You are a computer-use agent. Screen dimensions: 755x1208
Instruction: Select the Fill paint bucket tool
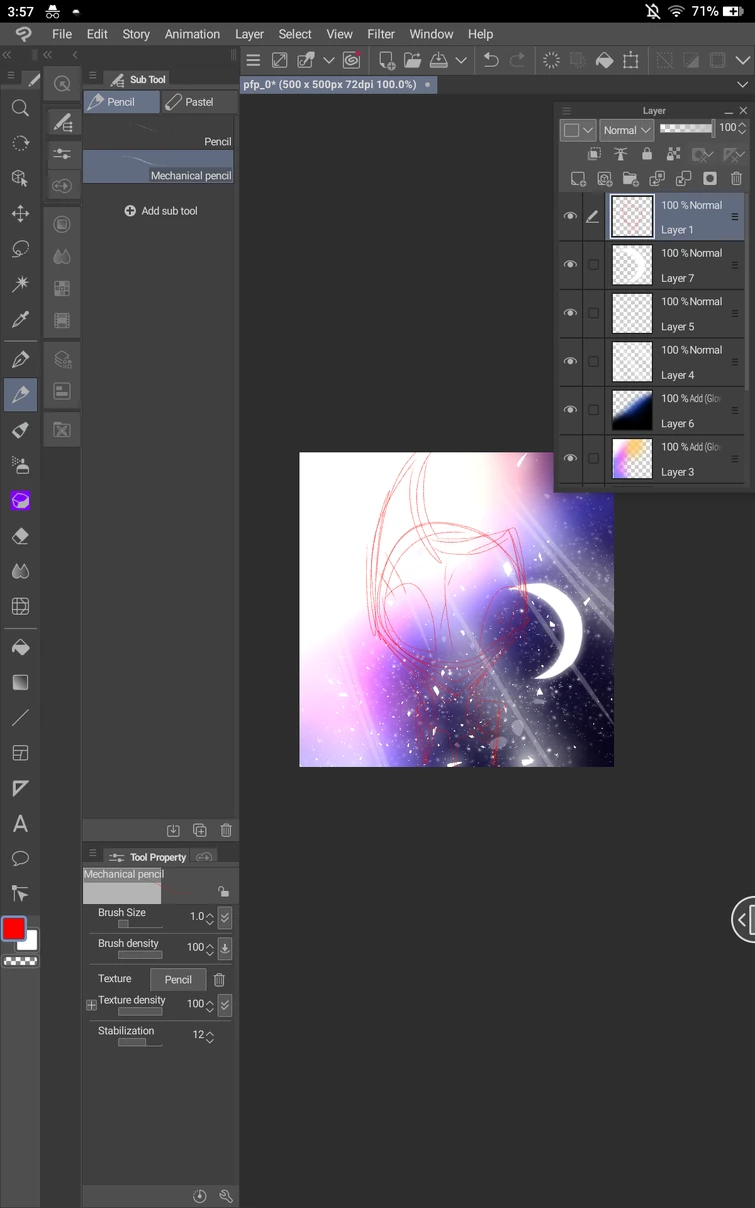pos(20,647)
